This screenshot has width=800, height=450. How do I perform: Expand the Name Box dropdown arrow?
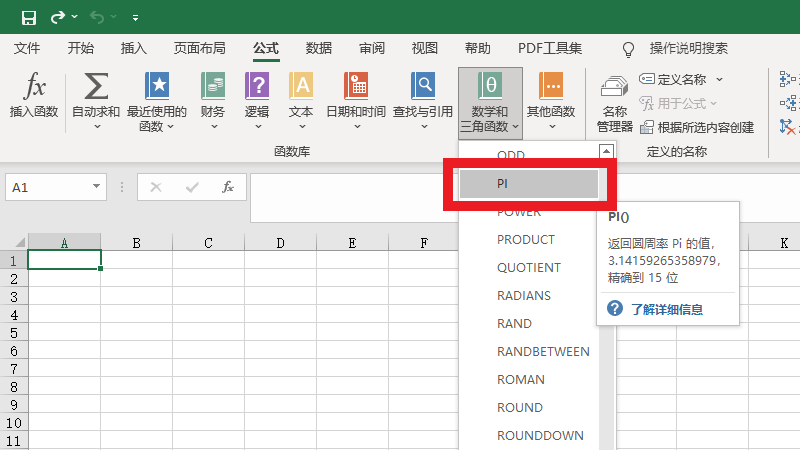point(97,187)
